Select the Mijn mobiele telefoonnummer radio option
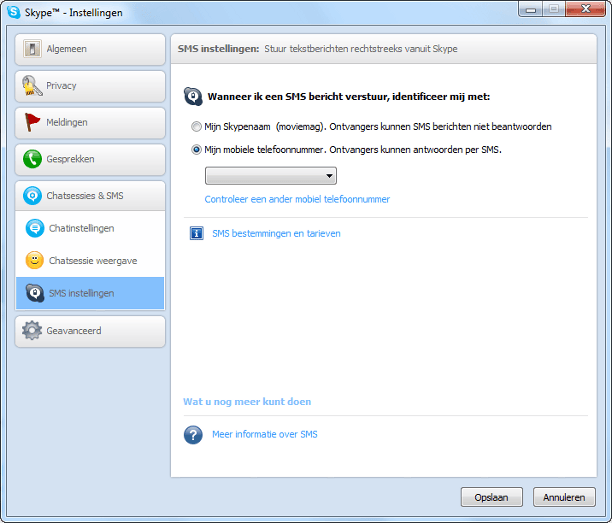The image size is (612, 523). [196, 149]
